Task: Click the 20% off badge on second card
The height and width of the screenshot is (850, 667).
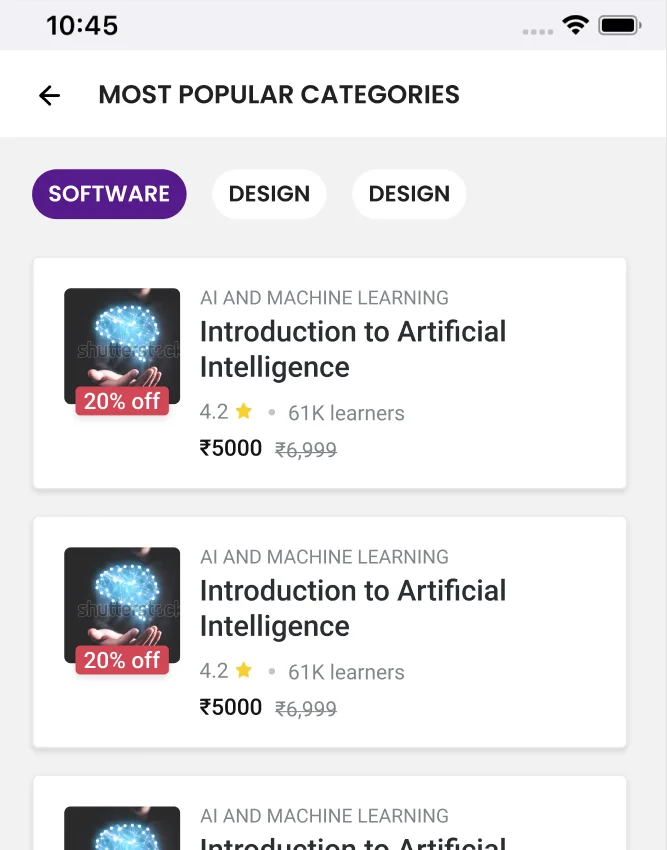Action: 122,660
